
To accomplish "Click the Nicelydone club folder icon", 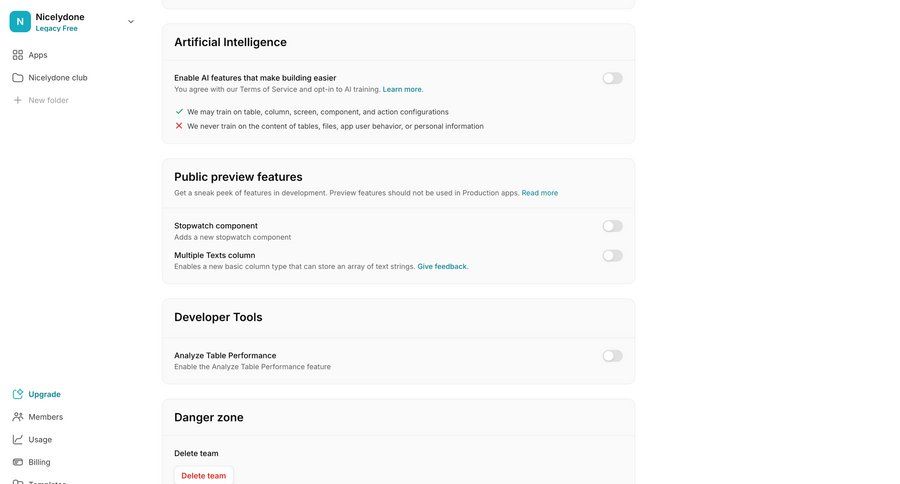I will tap(18, 77).
